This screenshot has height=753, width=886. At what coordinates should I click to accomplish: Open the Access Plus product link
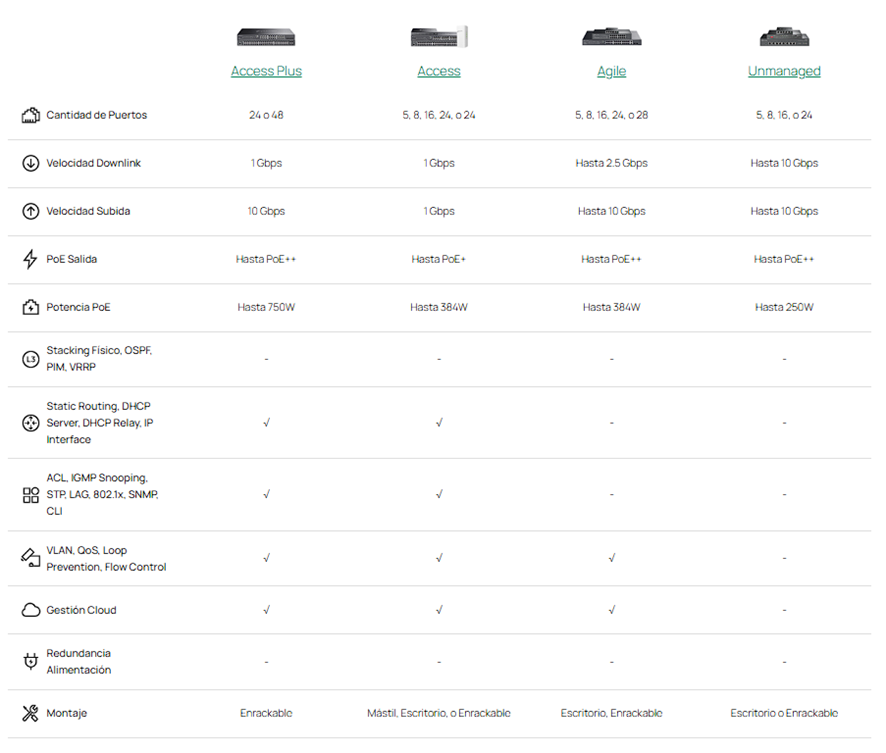click(266, 71)
